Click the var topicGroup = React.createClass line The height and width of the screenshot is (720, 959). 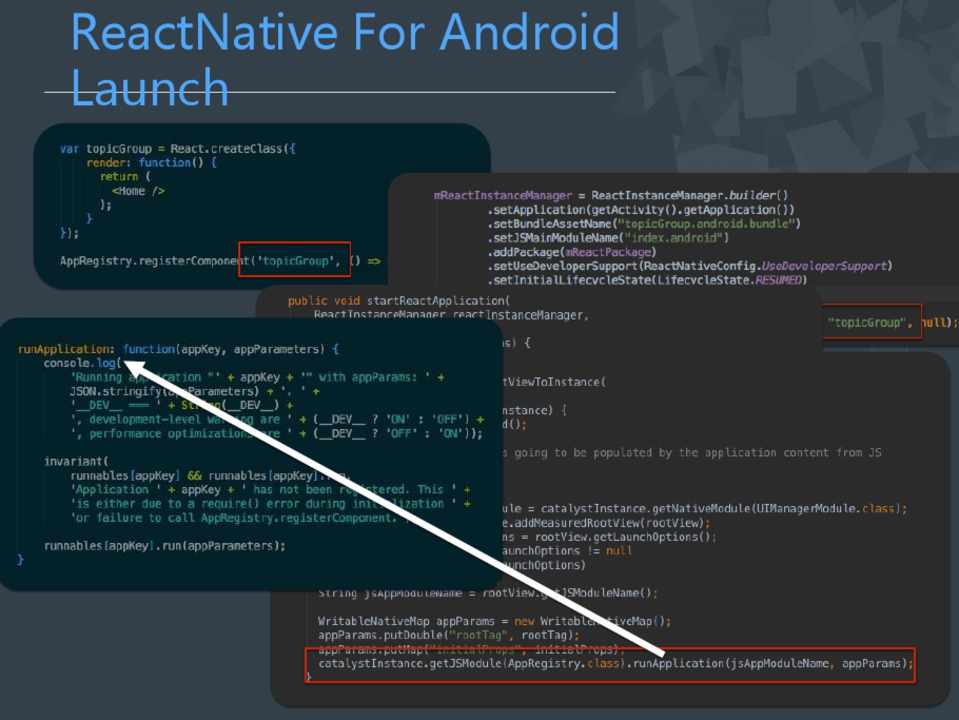point(177,148)
